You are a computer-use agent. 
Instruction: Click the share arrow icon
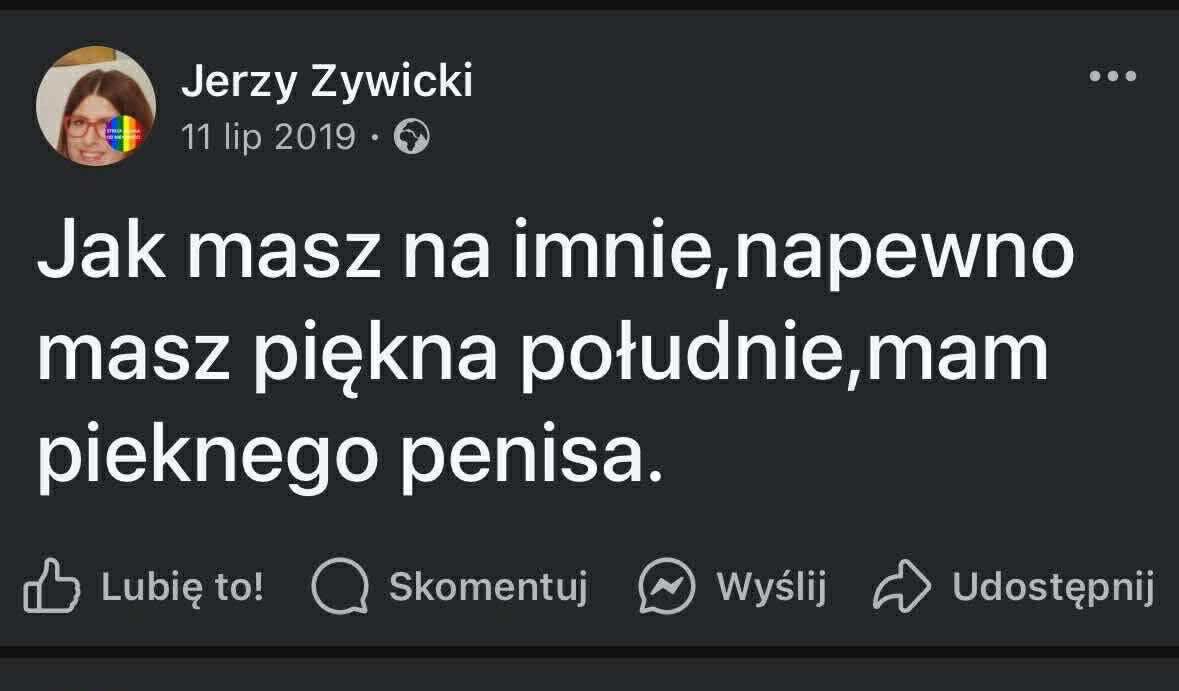coord(901,586)
